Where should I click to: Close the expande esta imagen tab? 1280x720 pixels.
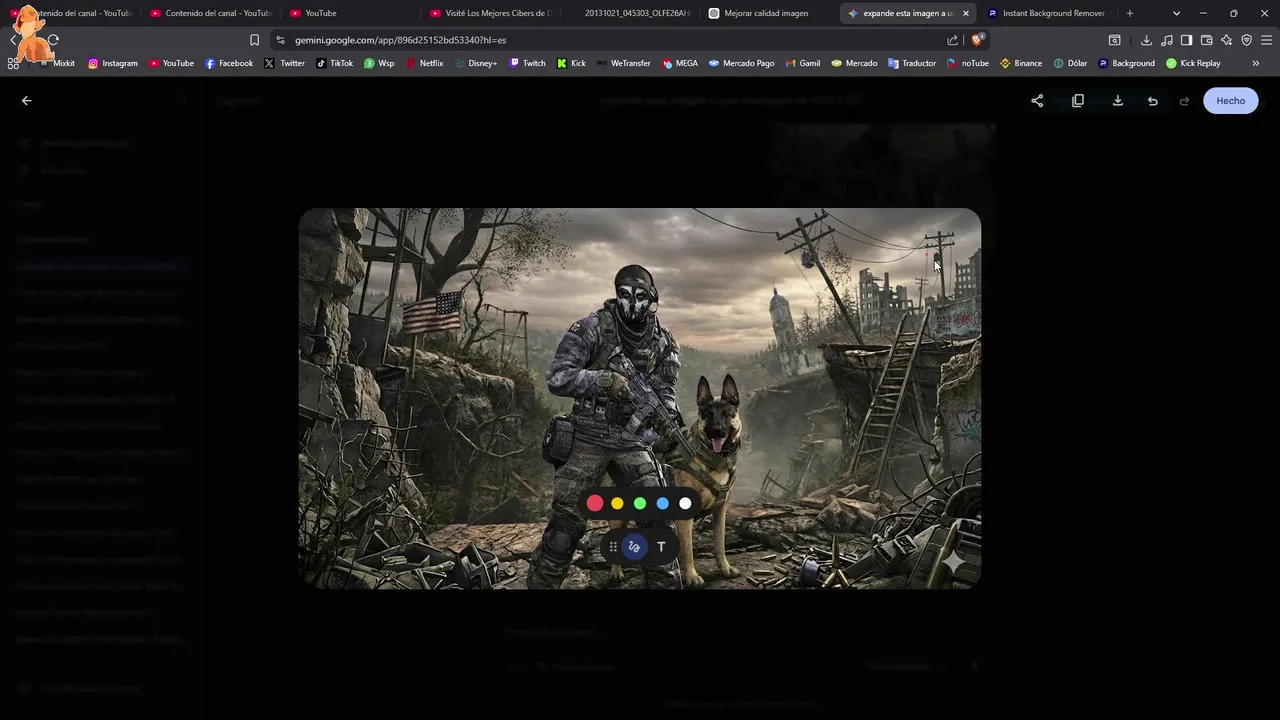[965, 13]
